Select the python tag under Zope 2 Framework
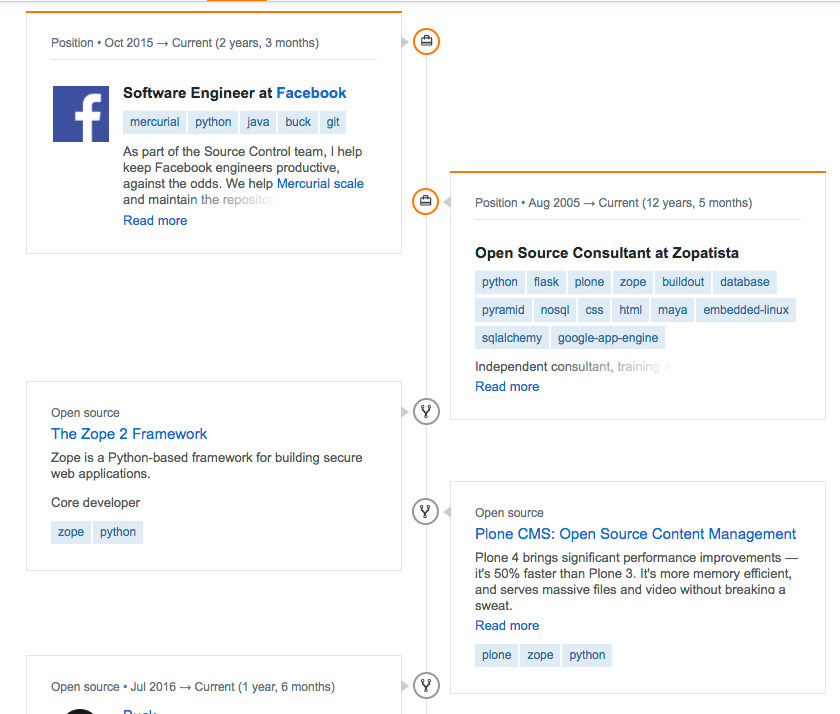Viewport: 840px width, 714px height. click(118, 532)
